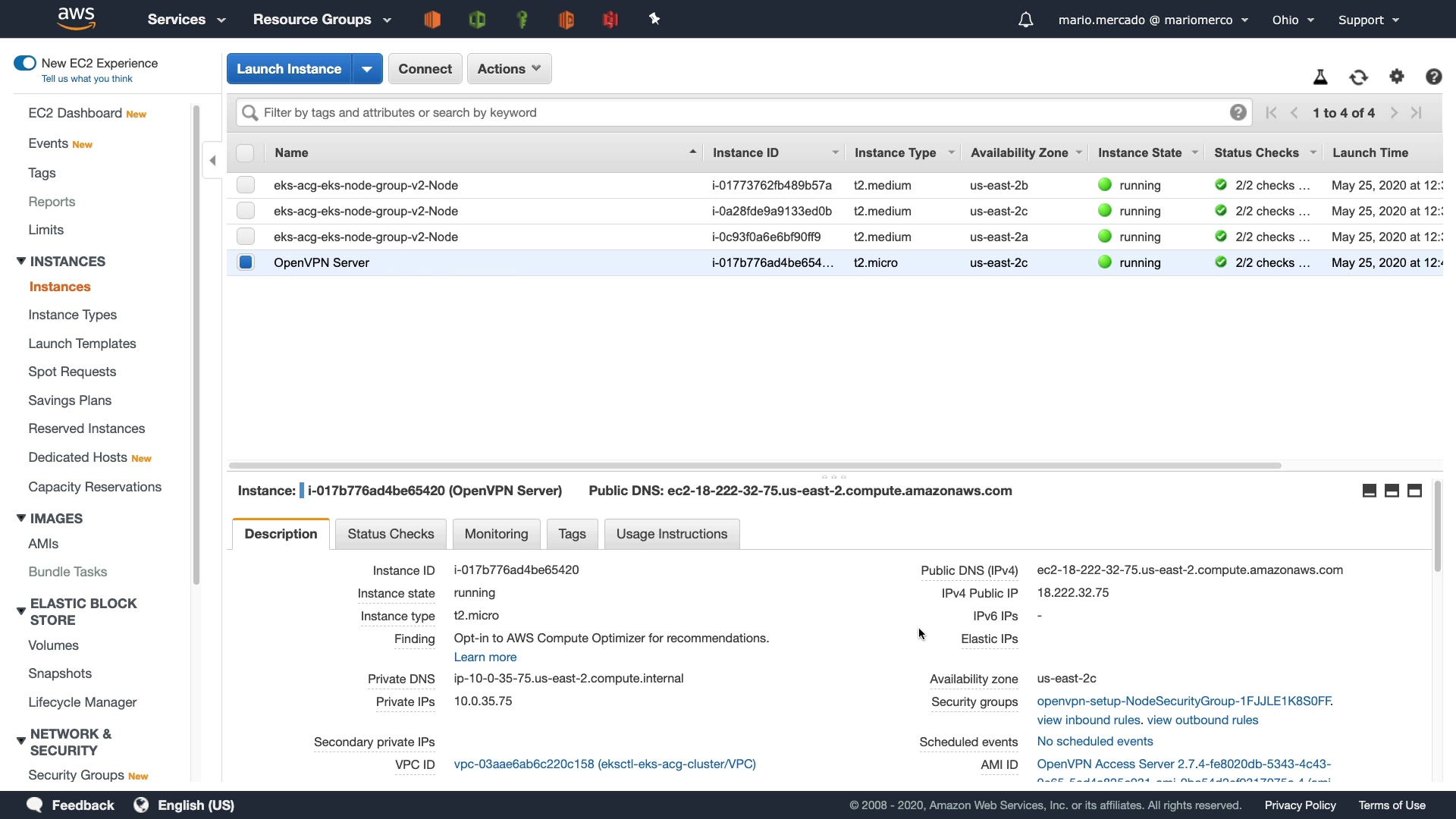Screen dimensions: 1456x819
Task: Open the settings gear icon
Action: coord(1396,77)
